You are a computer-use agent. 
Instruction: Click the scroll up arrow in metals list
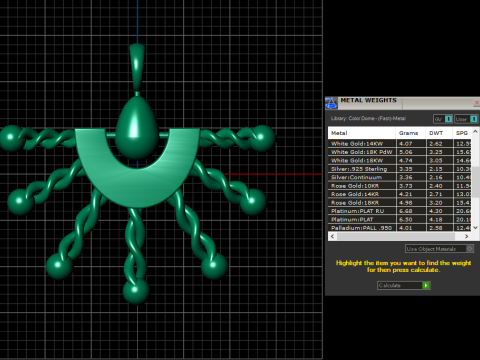475,132
